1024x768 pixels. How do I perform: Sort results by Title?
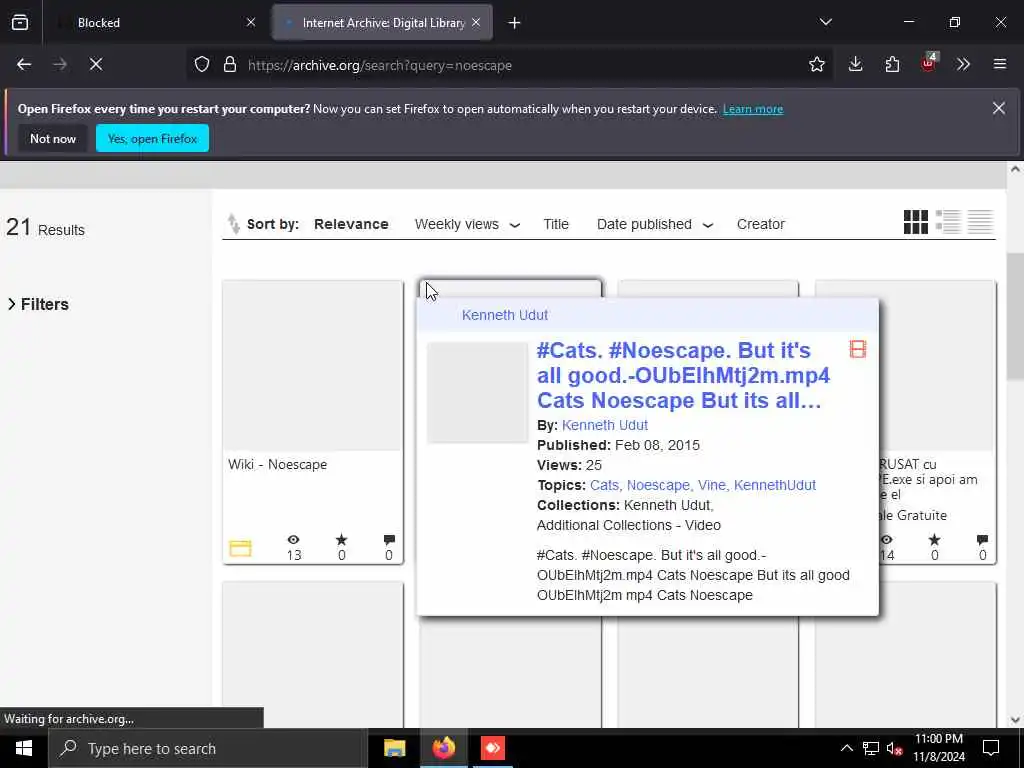556,224
